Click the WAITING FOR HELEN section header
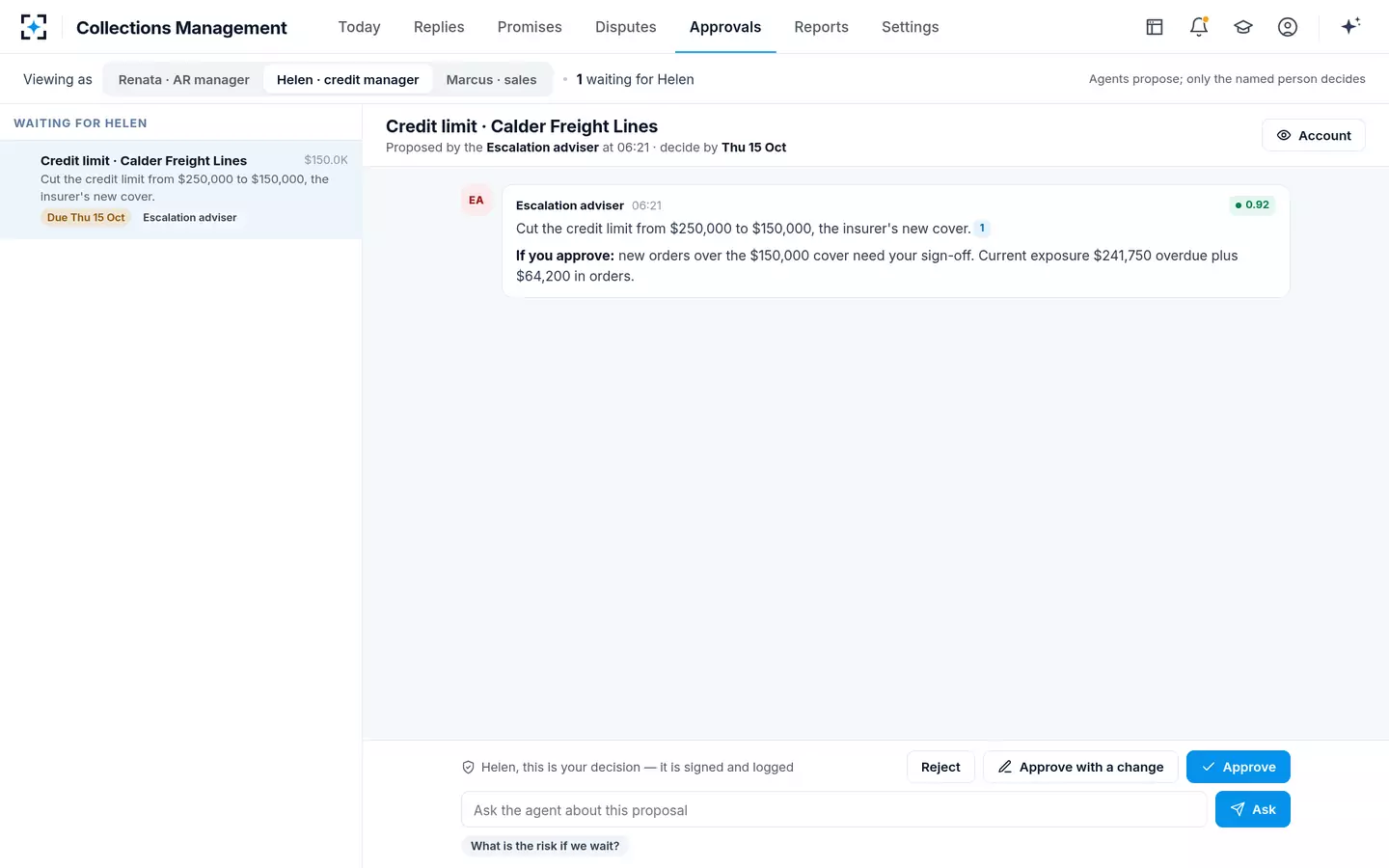Screen dimensions: 1389x868 (80, 123)
